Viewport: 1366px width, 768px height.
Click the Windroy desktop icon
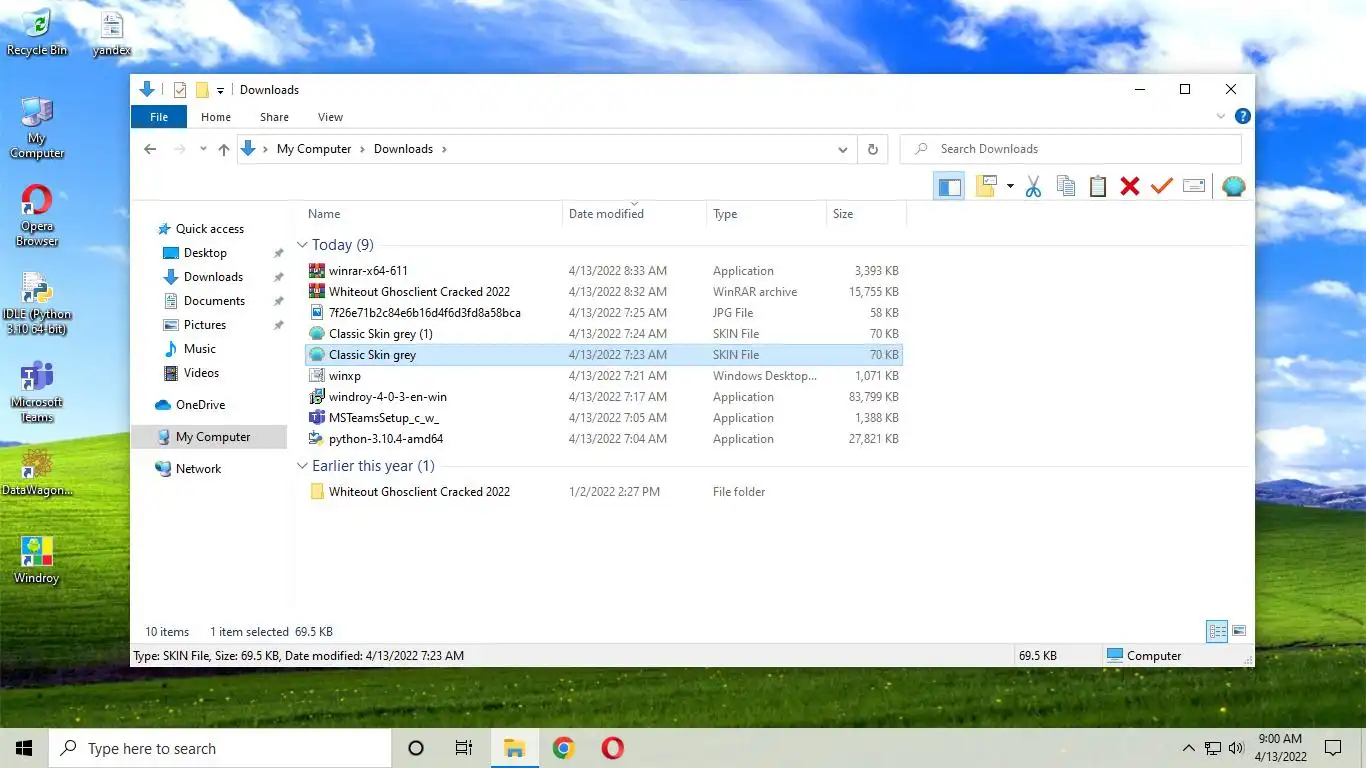37,559
